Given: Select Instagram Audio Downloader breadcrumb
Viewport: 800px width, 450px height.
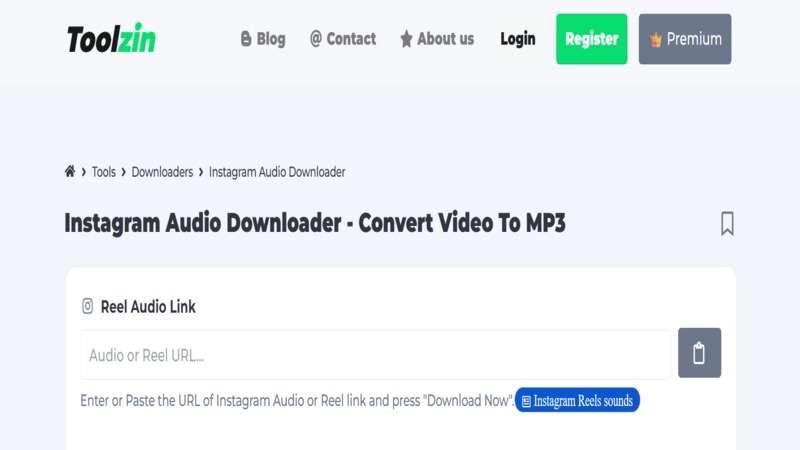Looking at the screenshot, I should (277, 172).
